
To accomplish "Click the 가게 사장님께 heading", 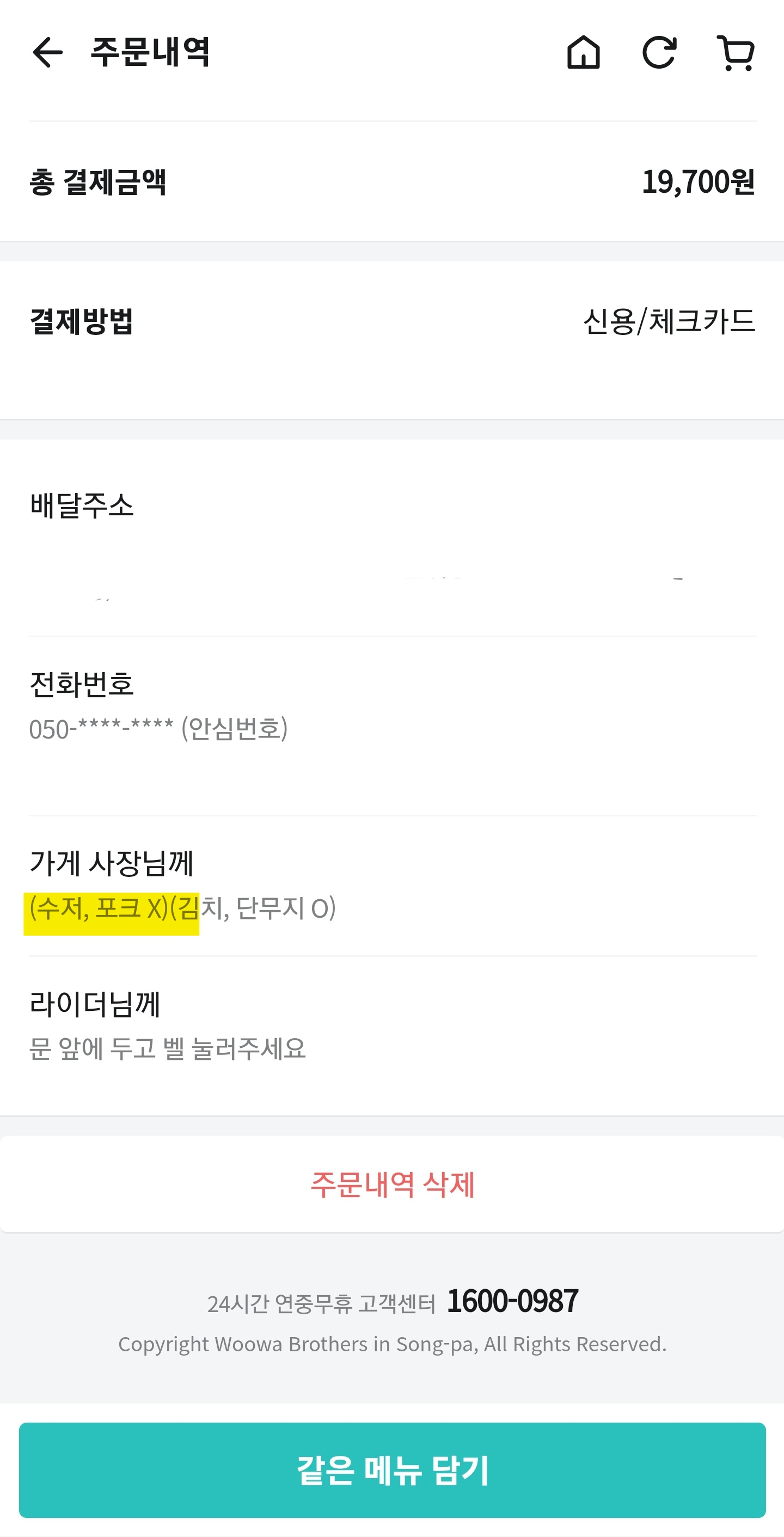I will [112, 863].
